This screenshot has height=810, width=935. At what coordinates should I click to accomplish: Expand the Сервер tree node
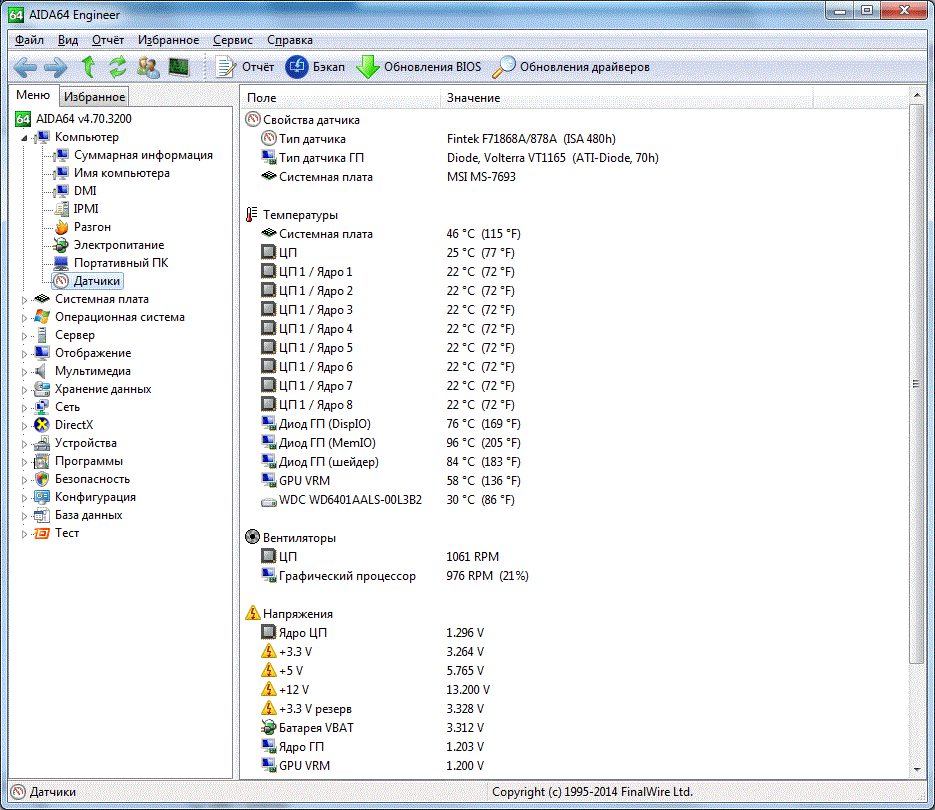coord(24,336)
